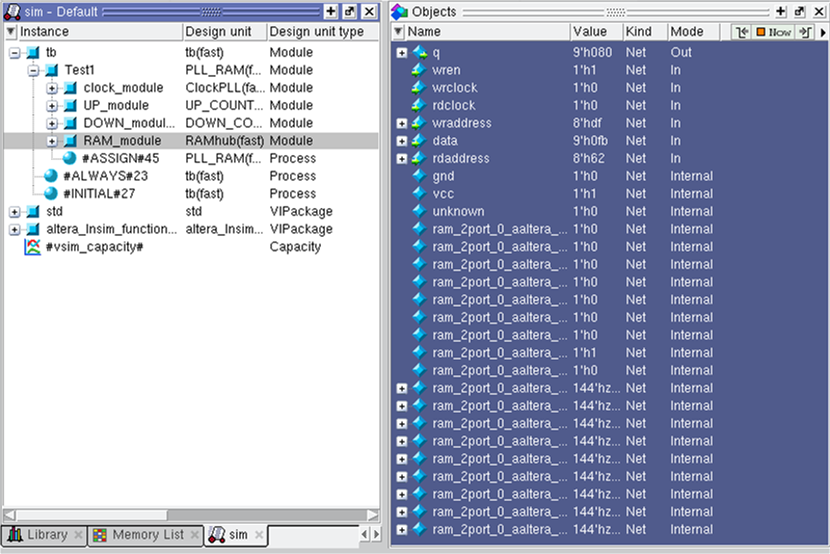The height and width of the screenshot is (554, 830).
Task: Expand the clock_module instance
Action: [52, 88]
